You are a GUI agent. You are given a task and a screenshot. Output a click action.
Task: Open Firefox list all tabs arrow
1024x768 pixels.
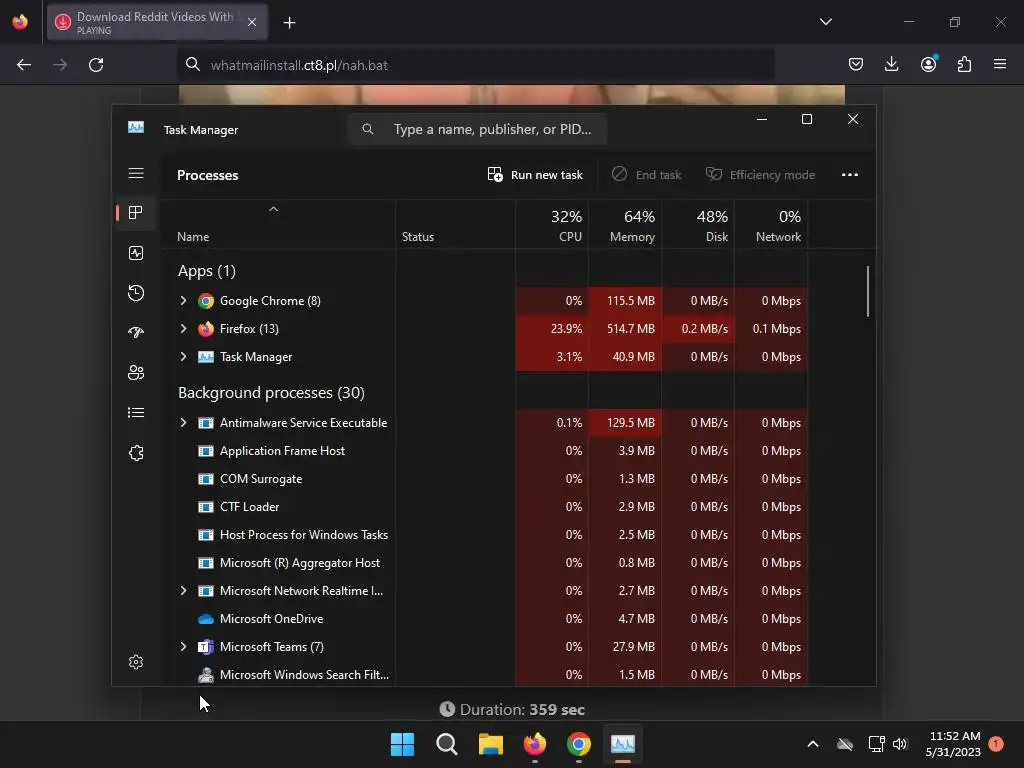pyautogui.click(x=825, y=22)
